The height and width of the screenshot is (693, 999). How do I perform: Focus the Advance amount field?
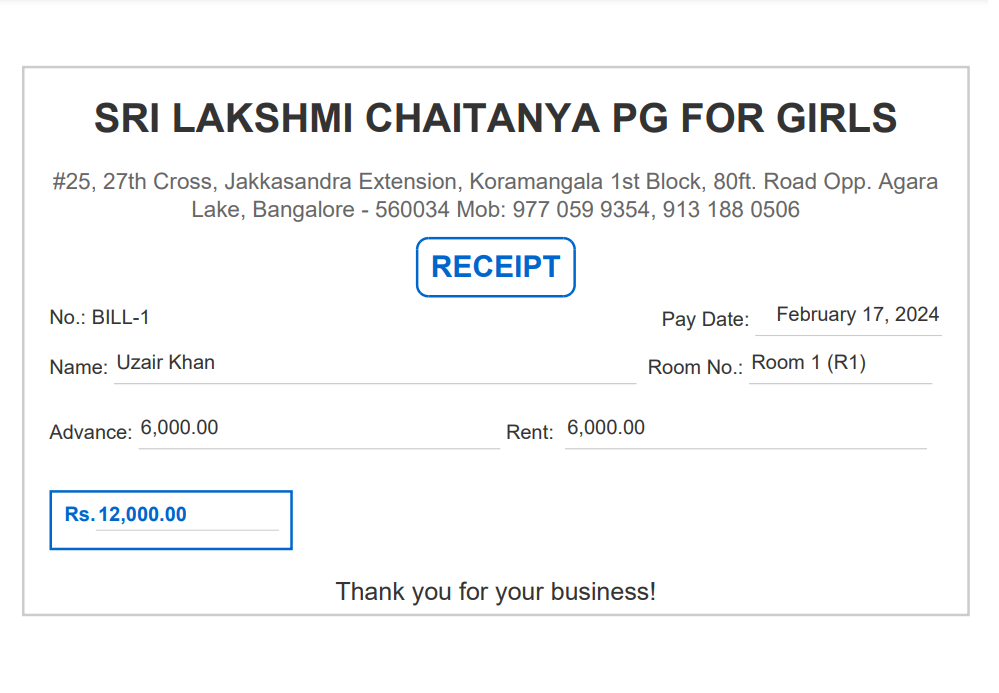[x=318, y=429]
